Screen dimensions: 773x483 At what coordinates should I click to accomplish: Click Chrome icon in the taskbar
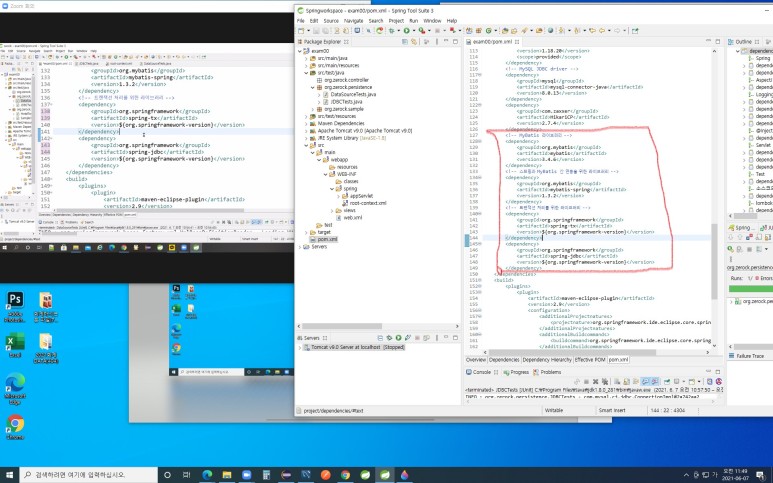click(345, 475)
